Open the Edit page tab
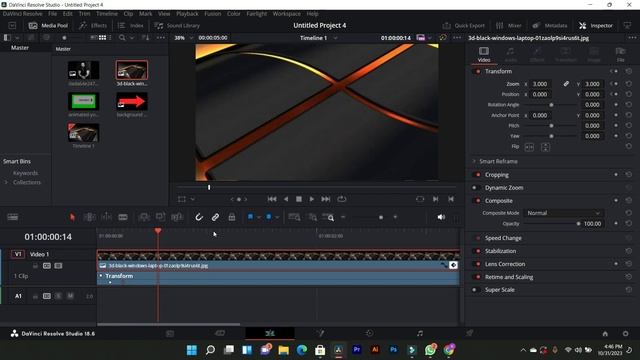The width and height of the screenshot is (640, 360). (x=270, y=333)
